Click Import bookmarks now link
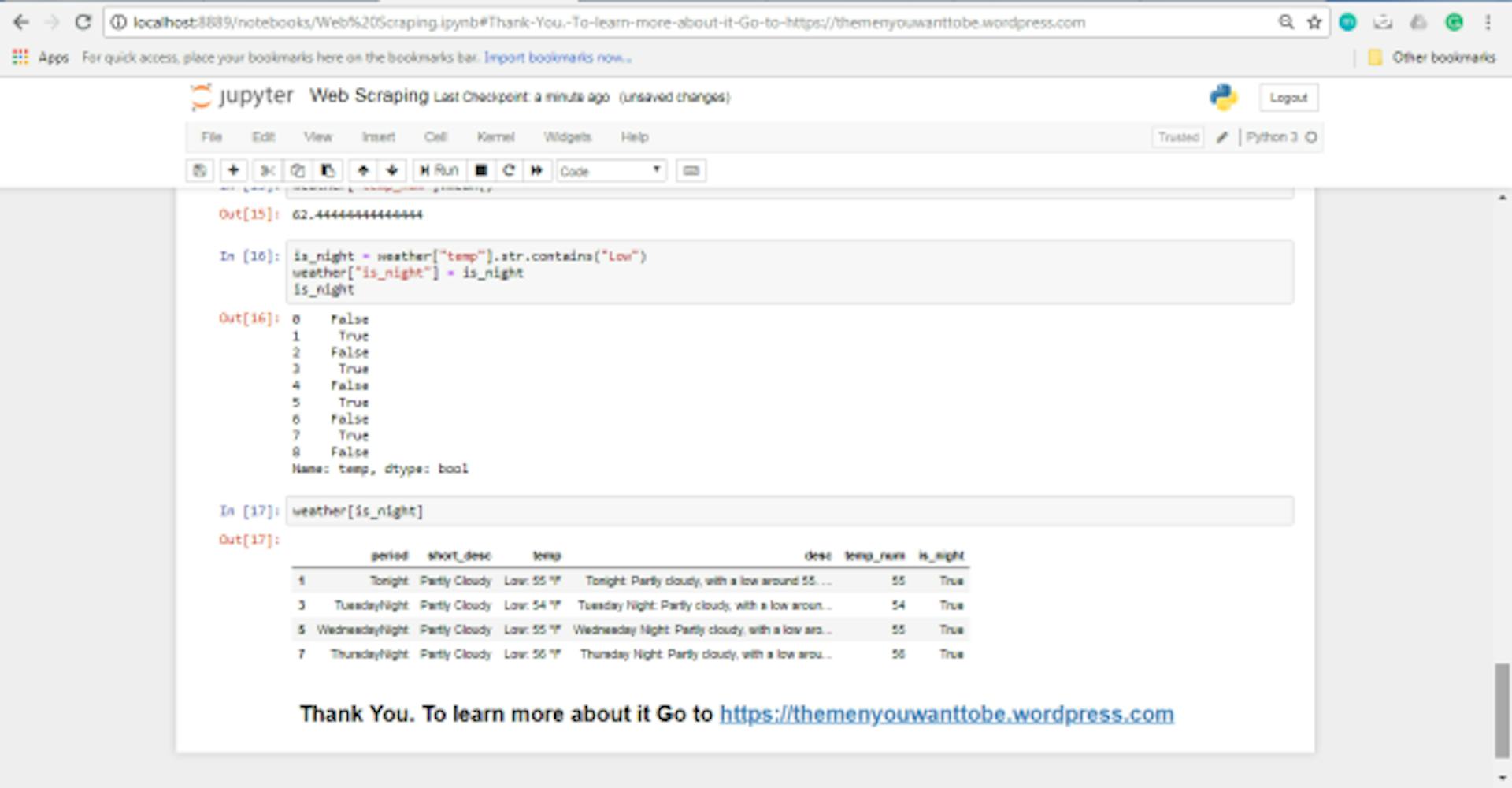Screen dimensions: 1512x788 pos(557,58)
